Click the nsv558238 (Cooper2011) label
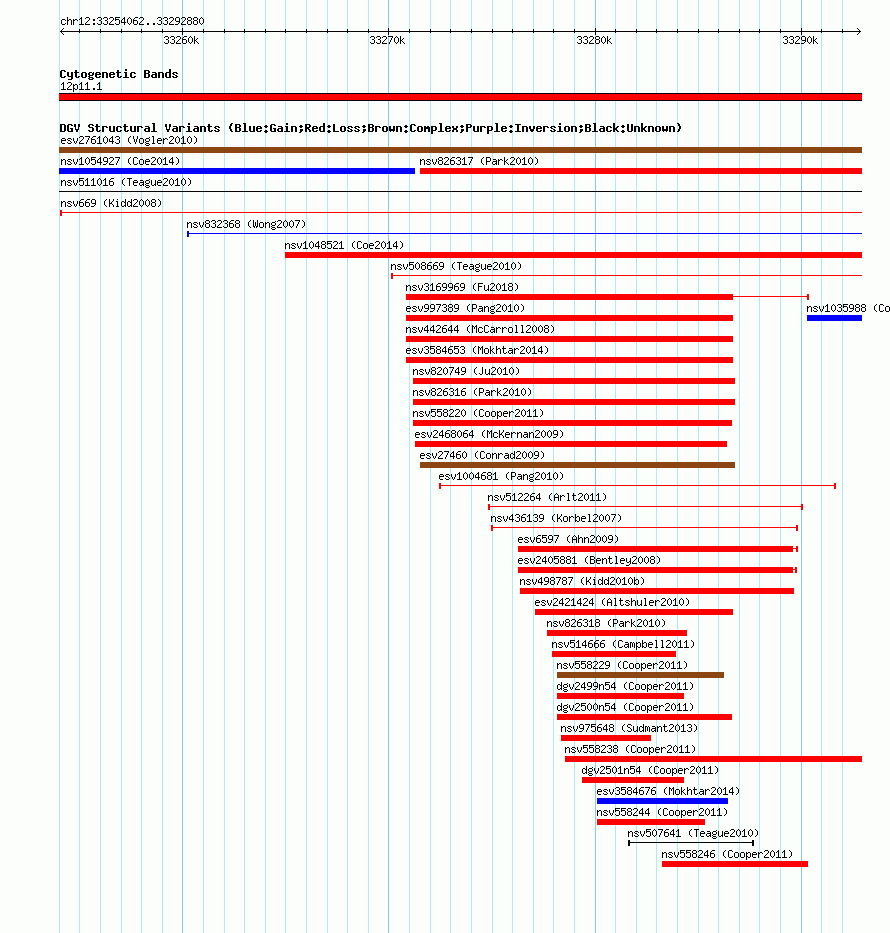Screen dimensions: 890x933 coord(630,750)
